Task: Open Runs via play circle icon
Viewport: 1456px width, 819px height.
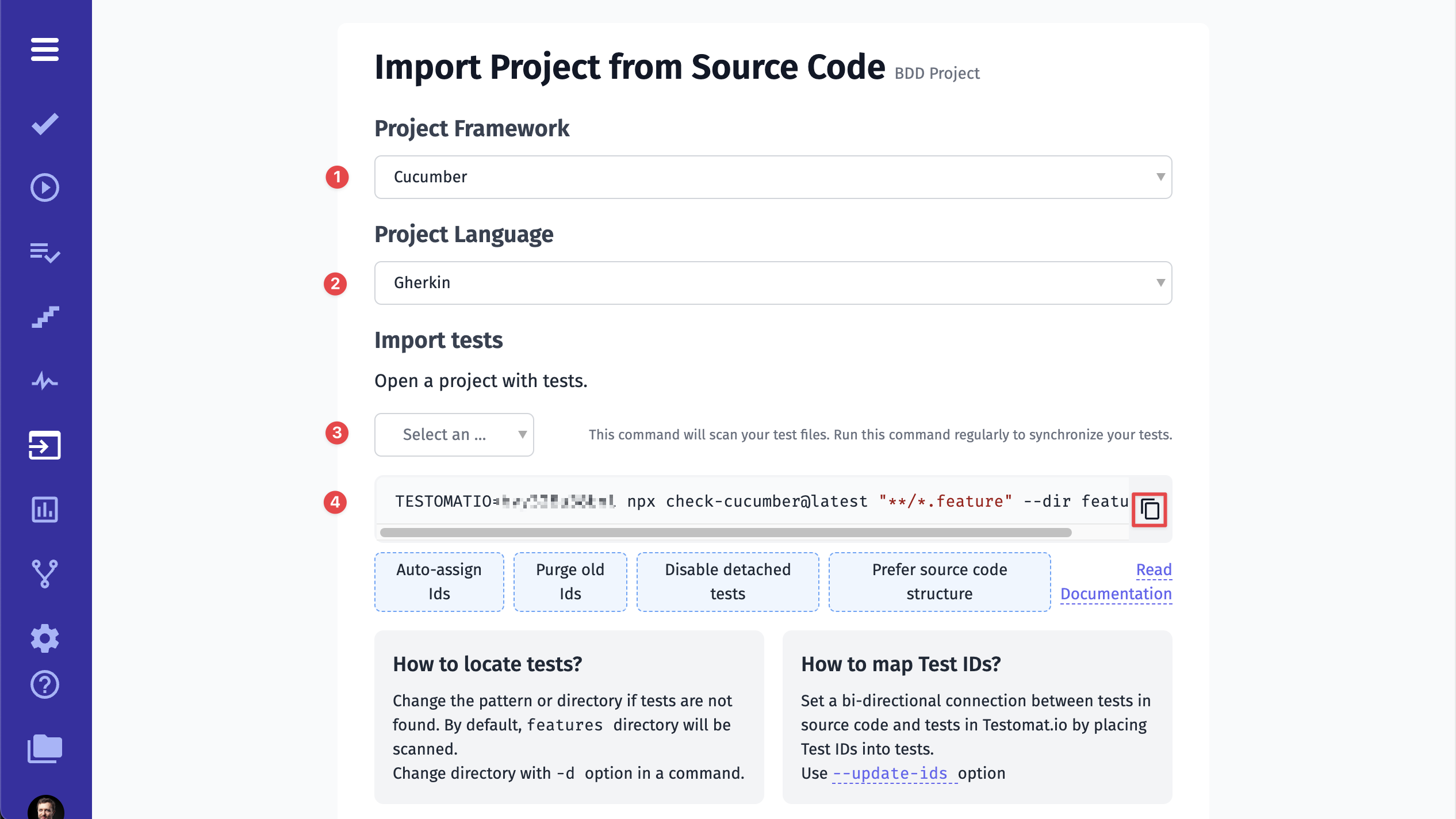Action: click(45, 187)
